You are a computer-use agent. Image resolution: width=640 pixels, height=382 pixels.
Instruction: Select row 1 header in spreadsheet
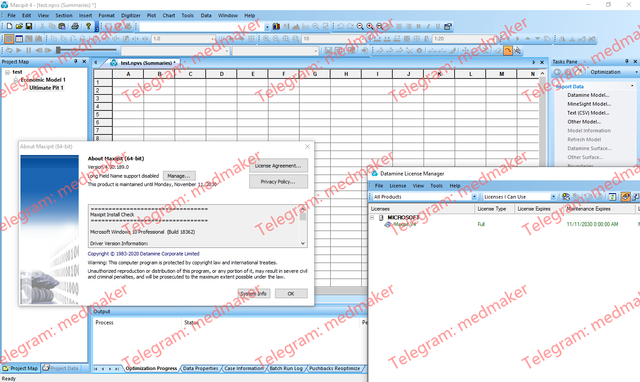(103, 82)
